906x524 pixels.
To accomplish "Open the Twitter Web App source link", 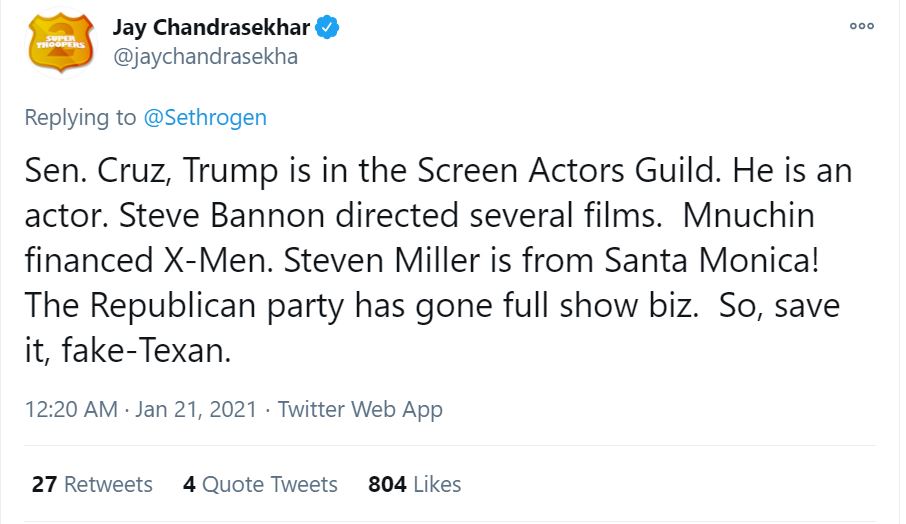I will (360, 409).
